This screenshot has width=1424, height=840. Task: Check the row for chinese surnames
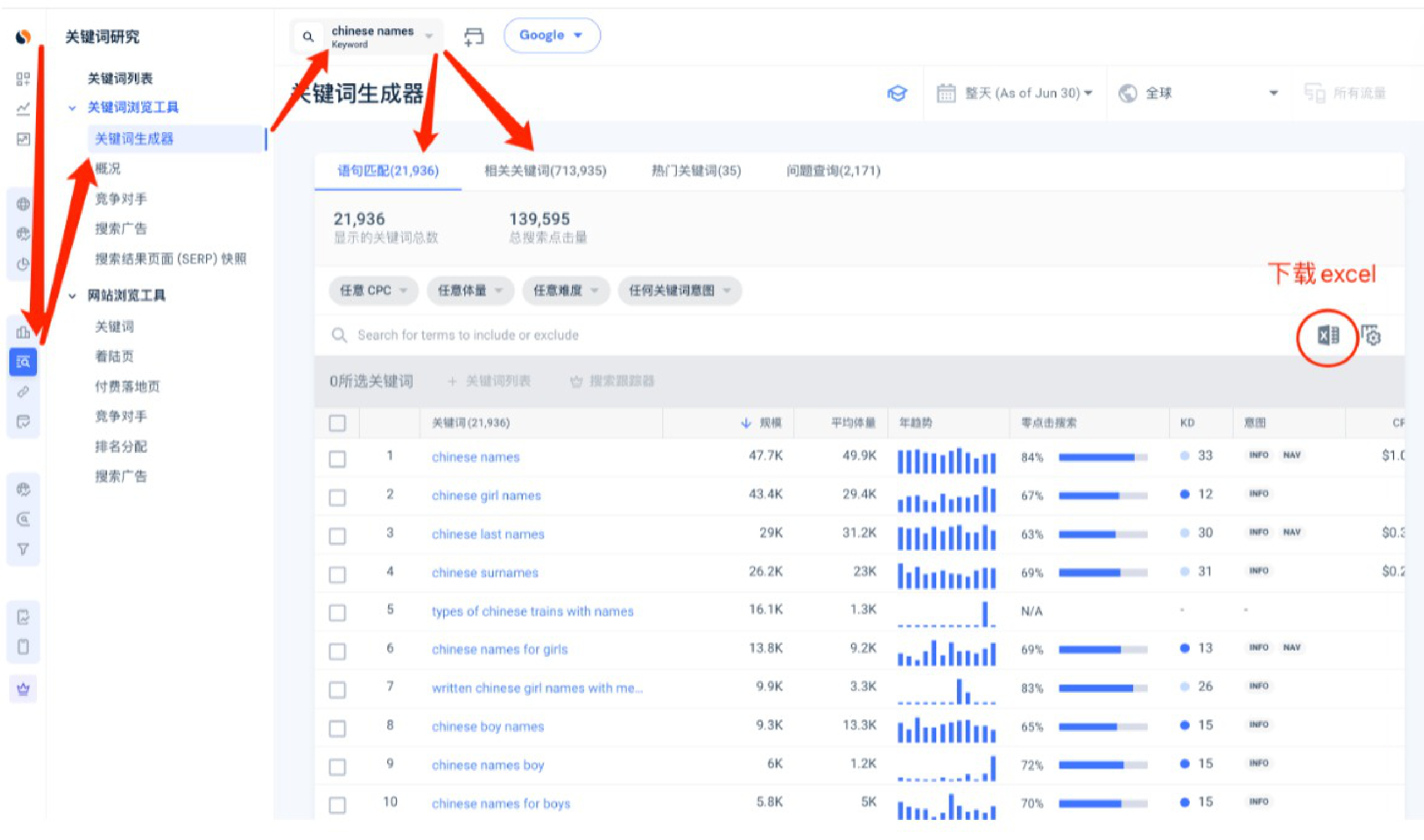pos(337,574)
